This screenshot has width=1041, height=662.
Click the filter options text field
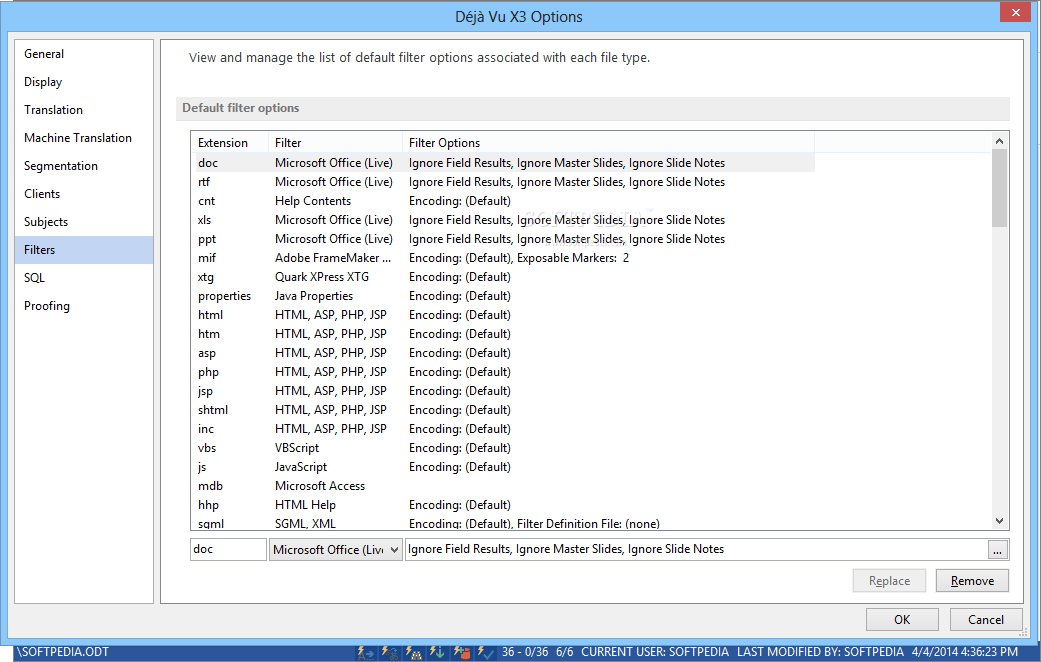click(696, 549)
